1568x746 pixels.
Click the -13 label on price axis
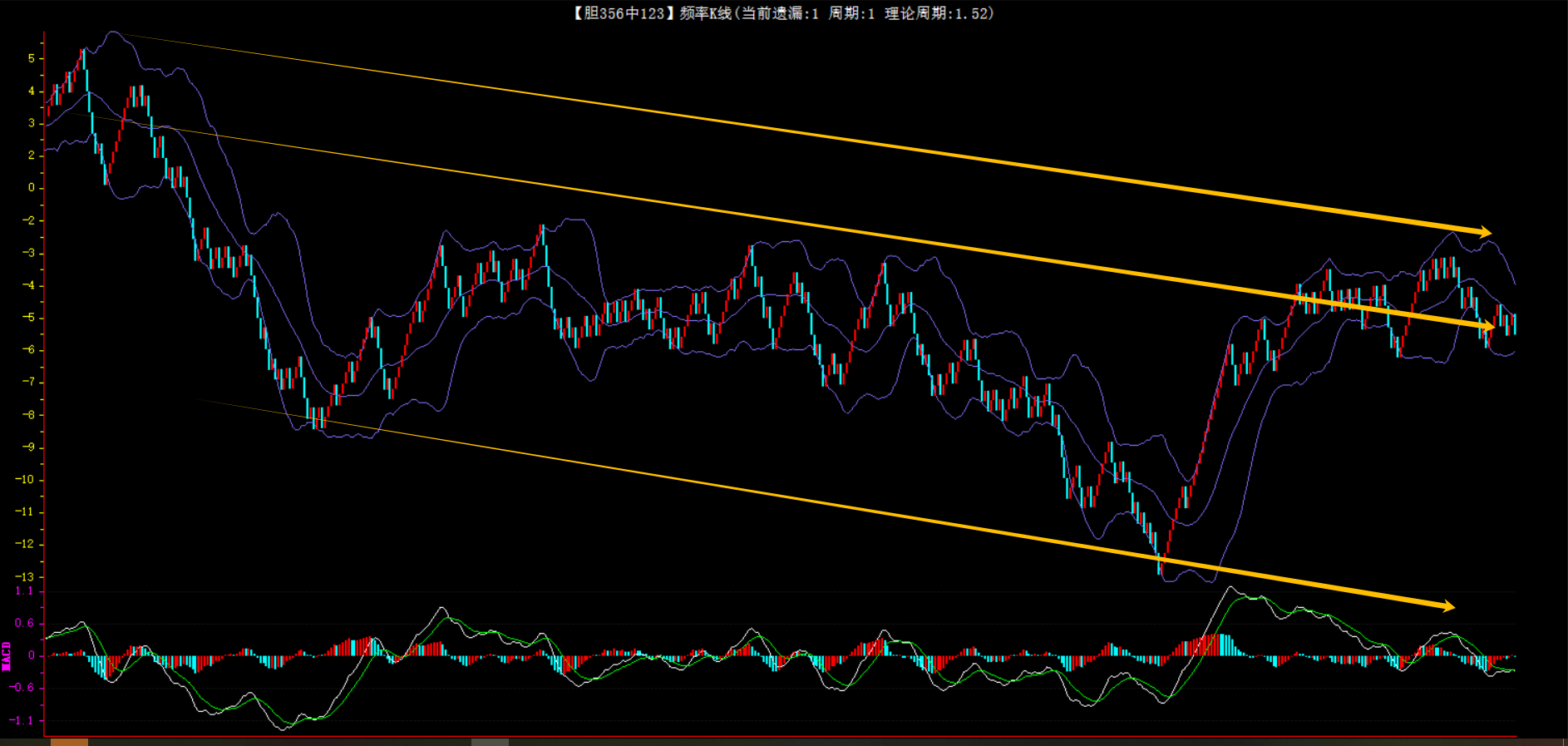click(25, 576)
